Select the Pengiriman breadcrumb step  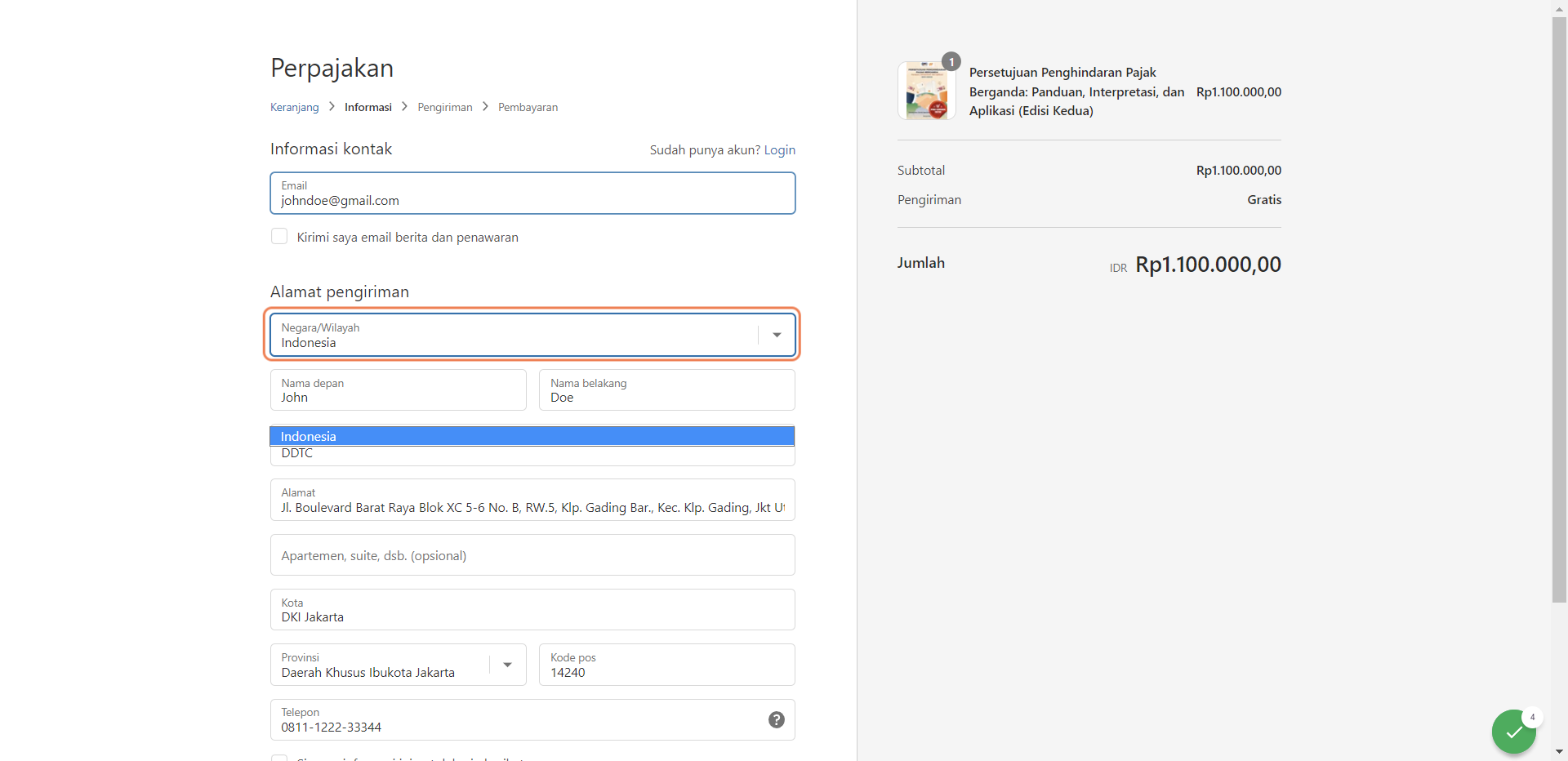point(445,107)
